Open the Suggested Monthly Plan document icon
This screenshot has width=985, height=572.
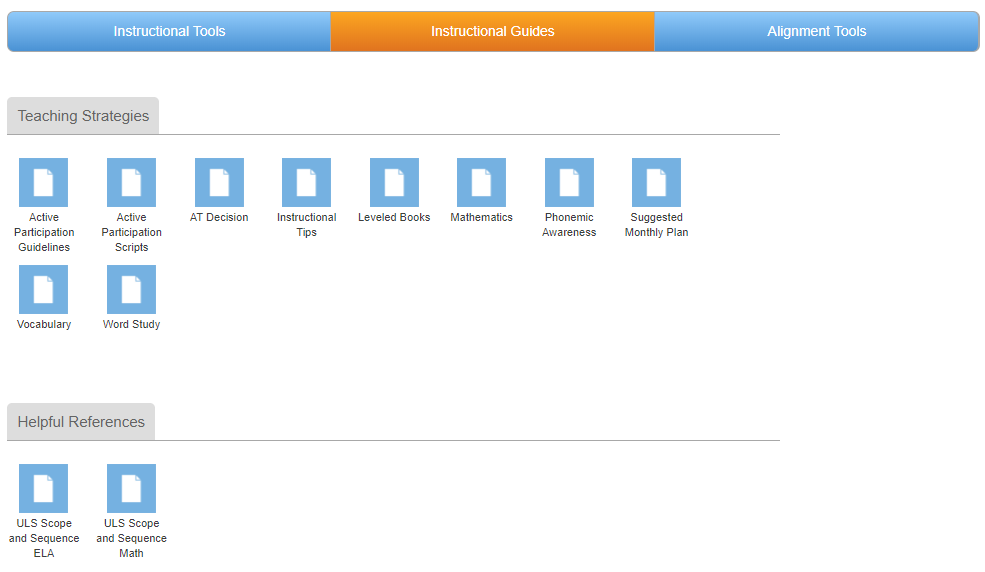656,182
